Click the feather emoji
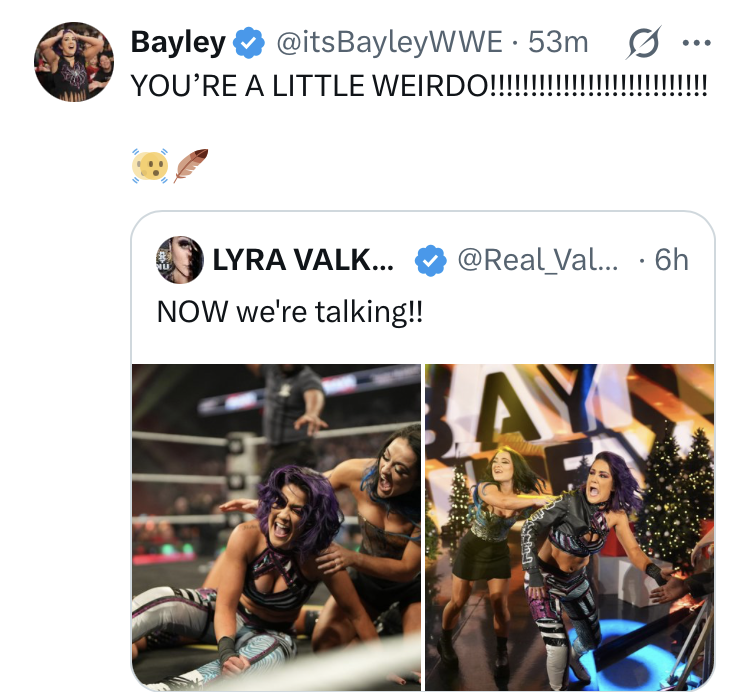Viewport: 750px width, 692px height. [x=190, y=165]
